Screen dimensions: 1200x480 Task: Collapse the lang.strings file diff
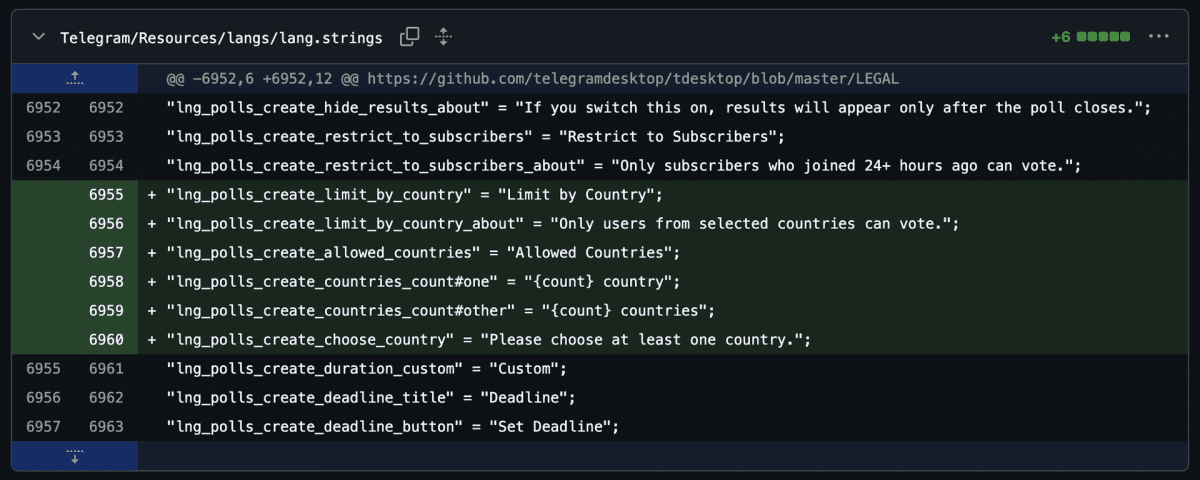tap(38, 37)
